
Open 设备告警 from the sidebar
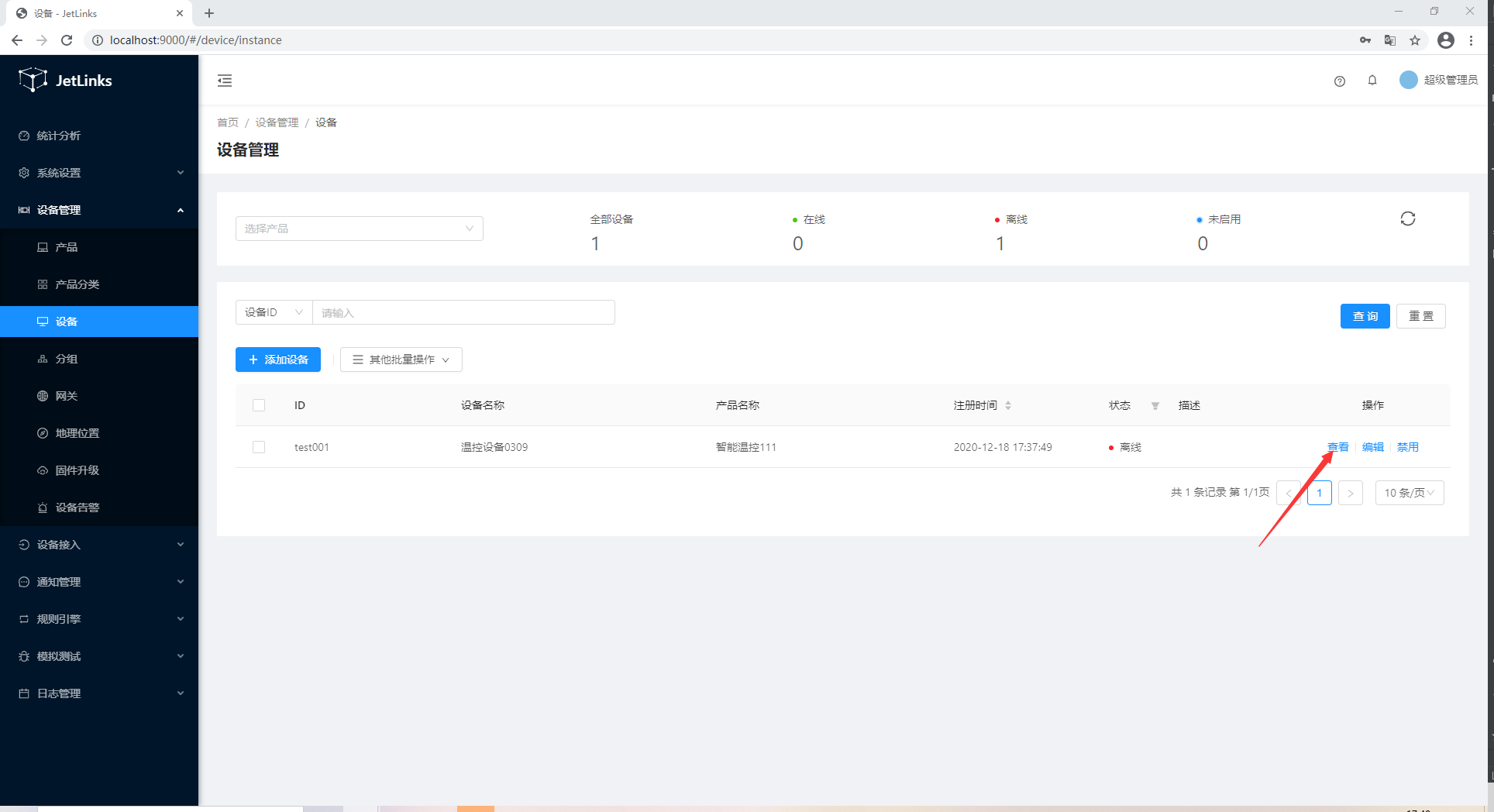point(77,507)
